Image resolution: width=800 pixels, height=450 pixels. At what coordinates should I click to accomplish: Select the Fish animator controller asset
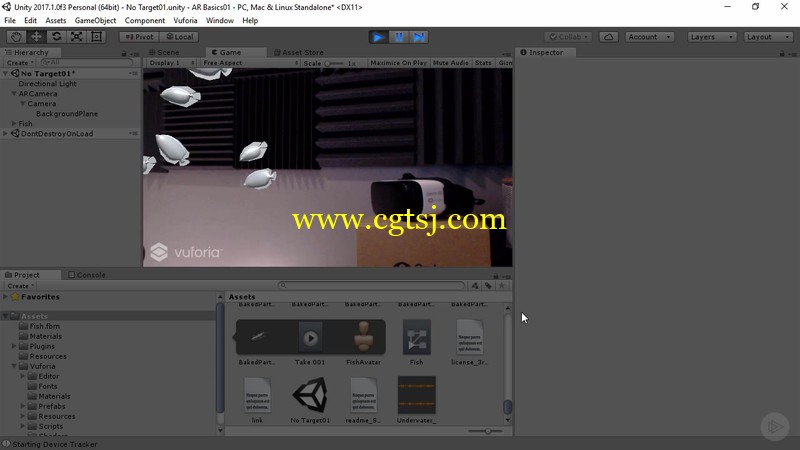point(416,342)
